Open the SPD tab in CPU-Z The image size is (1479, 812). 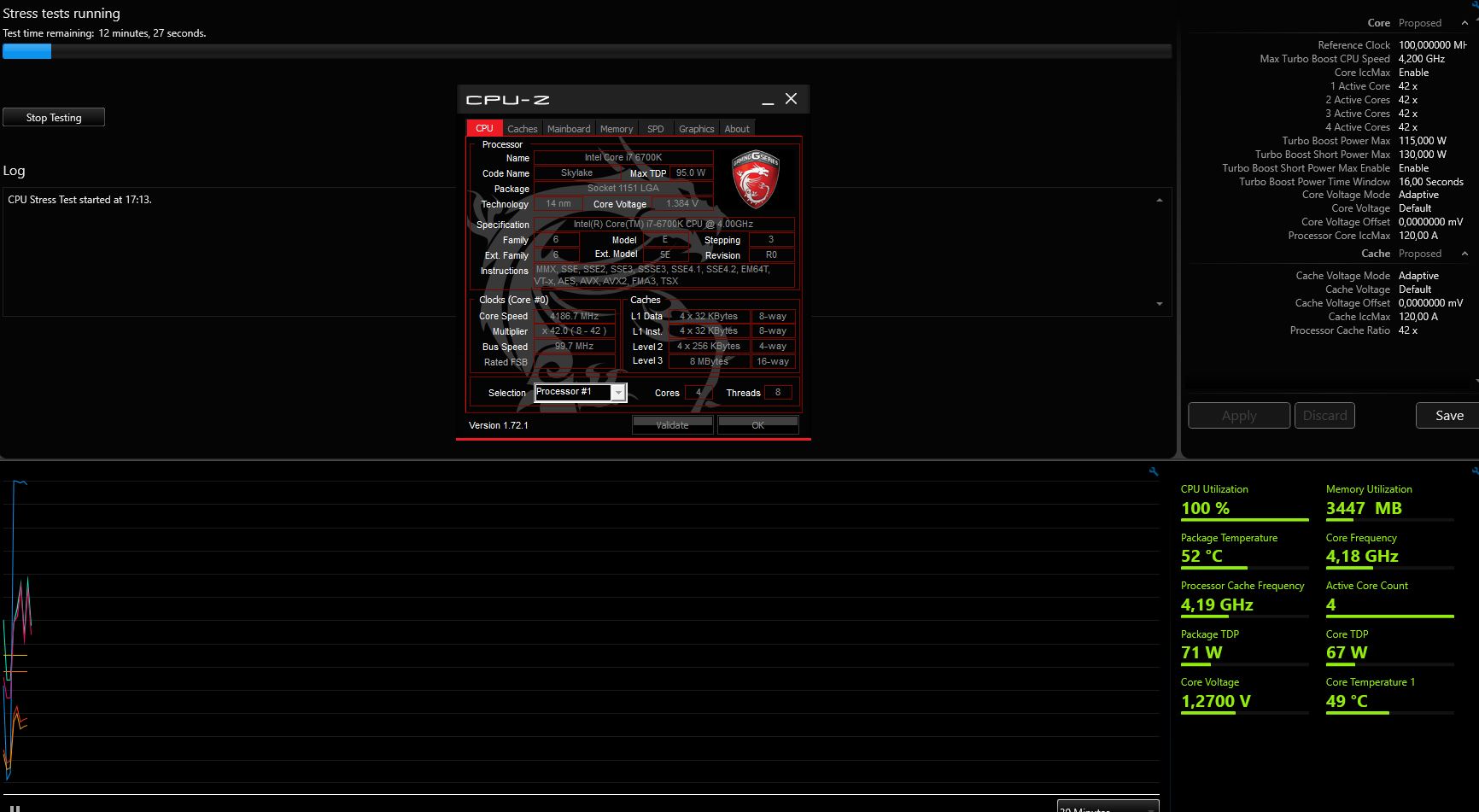tap(655, 129)
